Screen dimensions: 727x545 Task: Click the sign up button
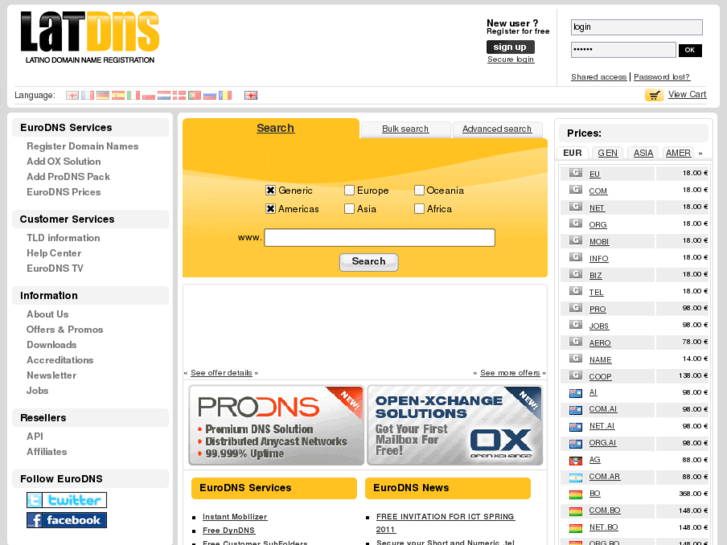[x=510, y=47]
